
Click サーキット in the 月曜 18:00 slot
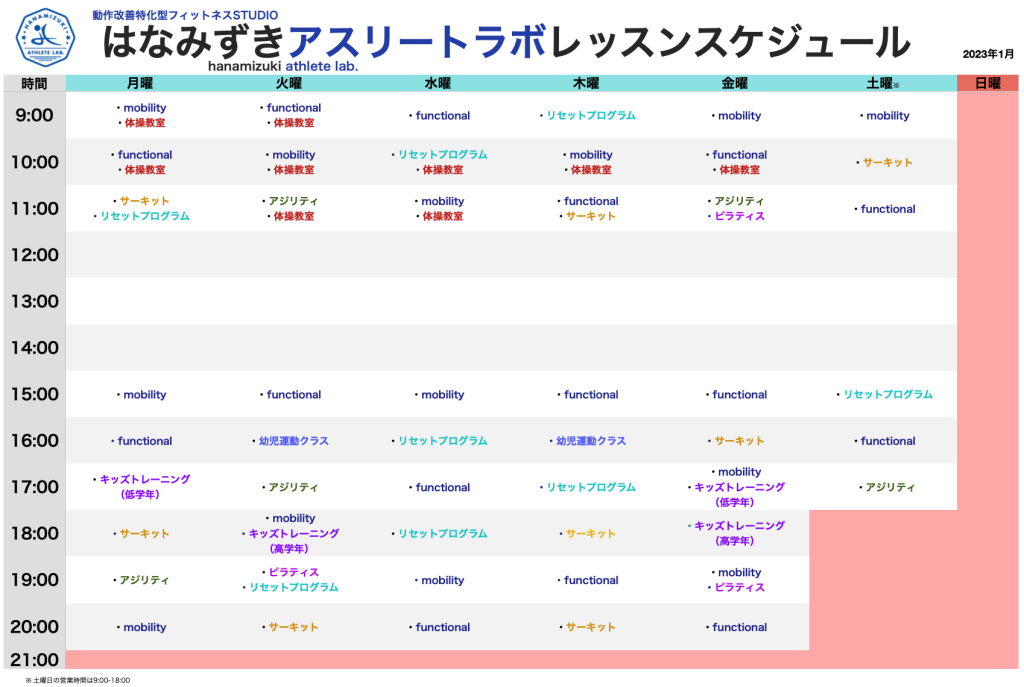tap(144, 534)
